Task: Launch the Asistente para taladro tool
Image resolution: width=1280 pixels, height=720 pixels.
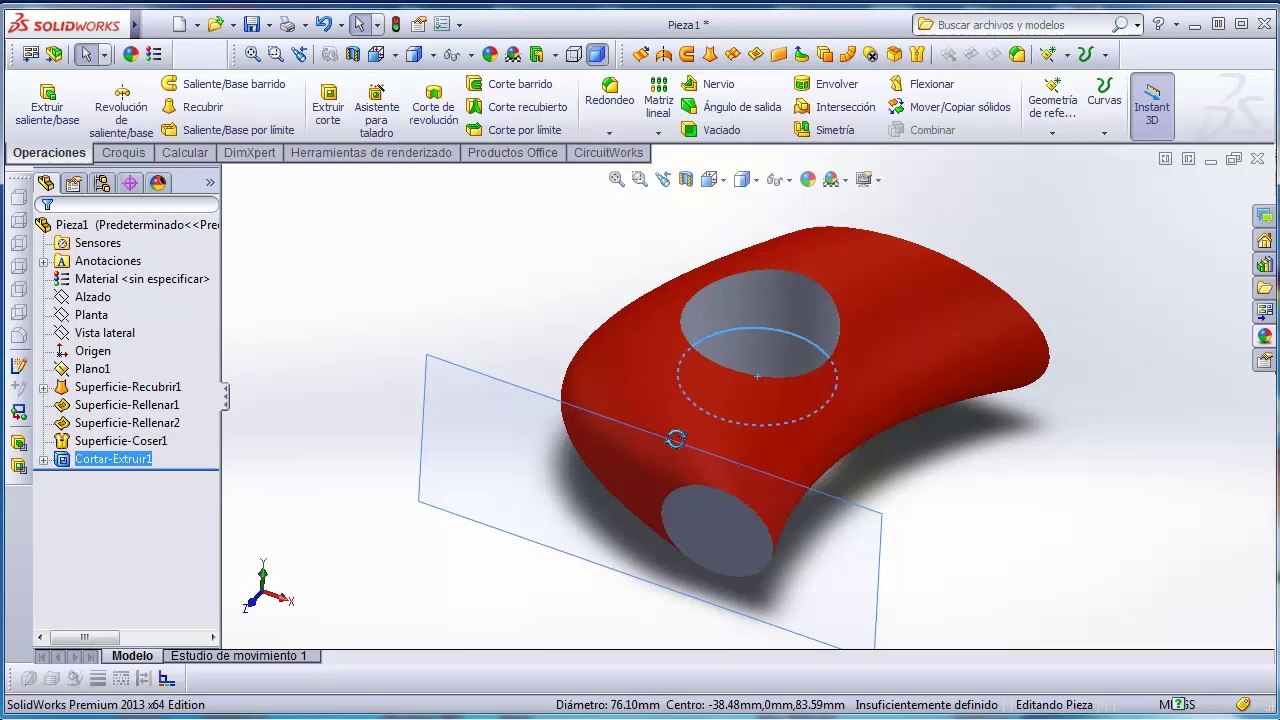Action: point(376,110)
